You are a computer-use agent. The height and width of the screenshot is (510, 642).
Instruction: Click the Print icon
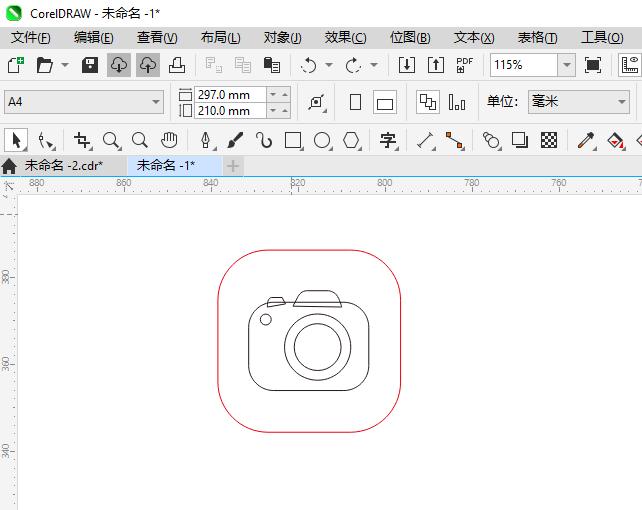coord(177,65)
